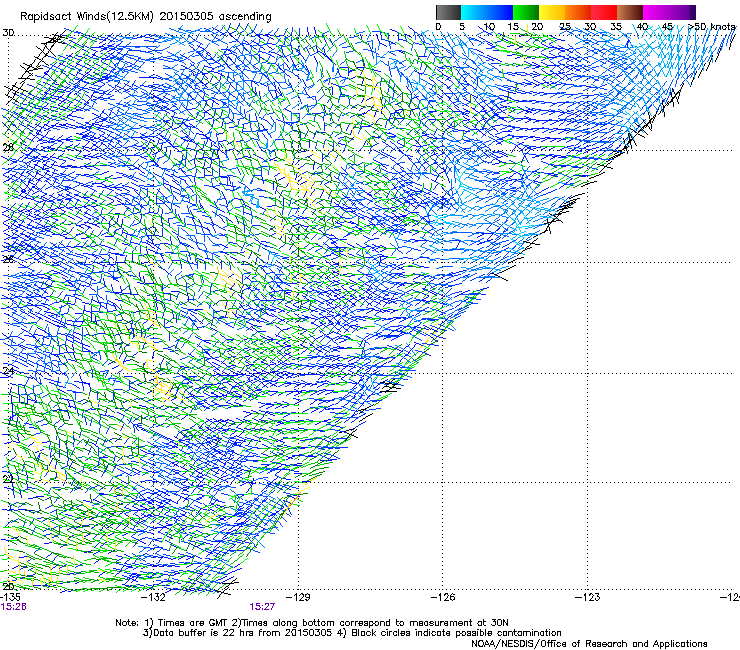
Task: Click the NOAA/NESDIS credit text
Action: coord(589,644)
